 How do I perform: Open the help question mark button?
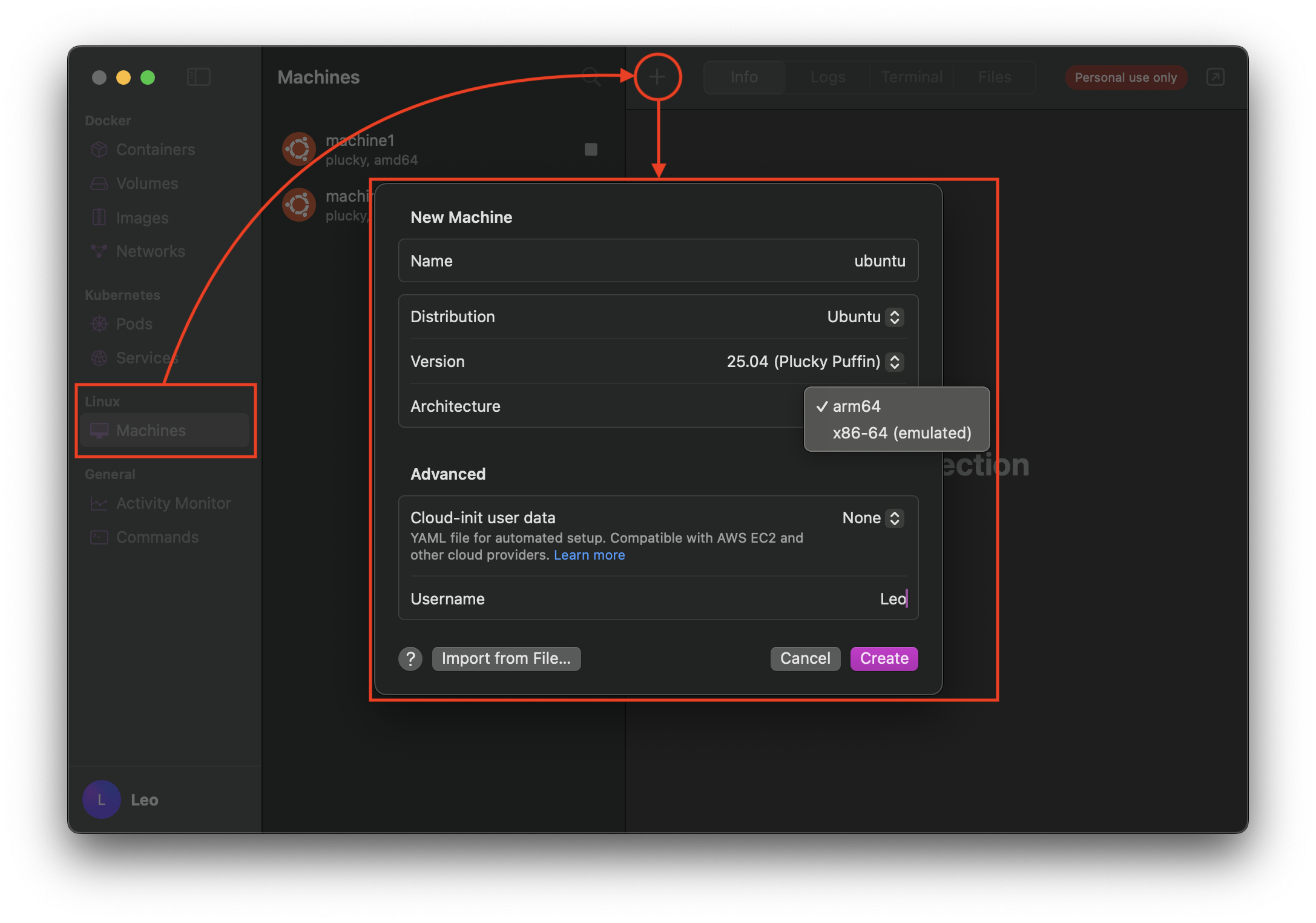pos(410,658)
